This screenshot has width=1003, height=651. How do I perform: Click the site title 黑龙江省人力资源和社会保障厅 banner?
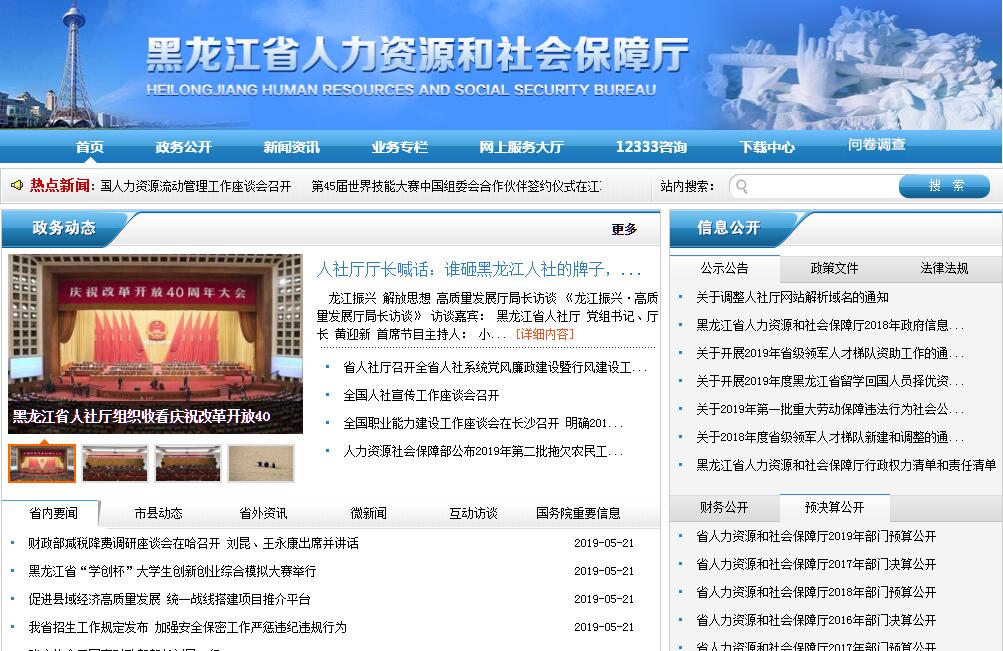tap(417, 54)
